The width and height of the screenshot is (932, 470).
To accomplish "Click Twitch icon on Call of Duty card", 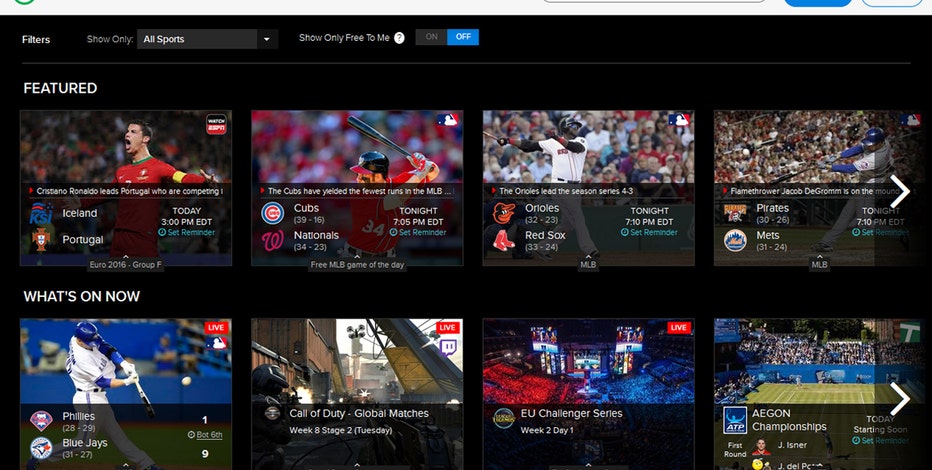I will [448, 348].
